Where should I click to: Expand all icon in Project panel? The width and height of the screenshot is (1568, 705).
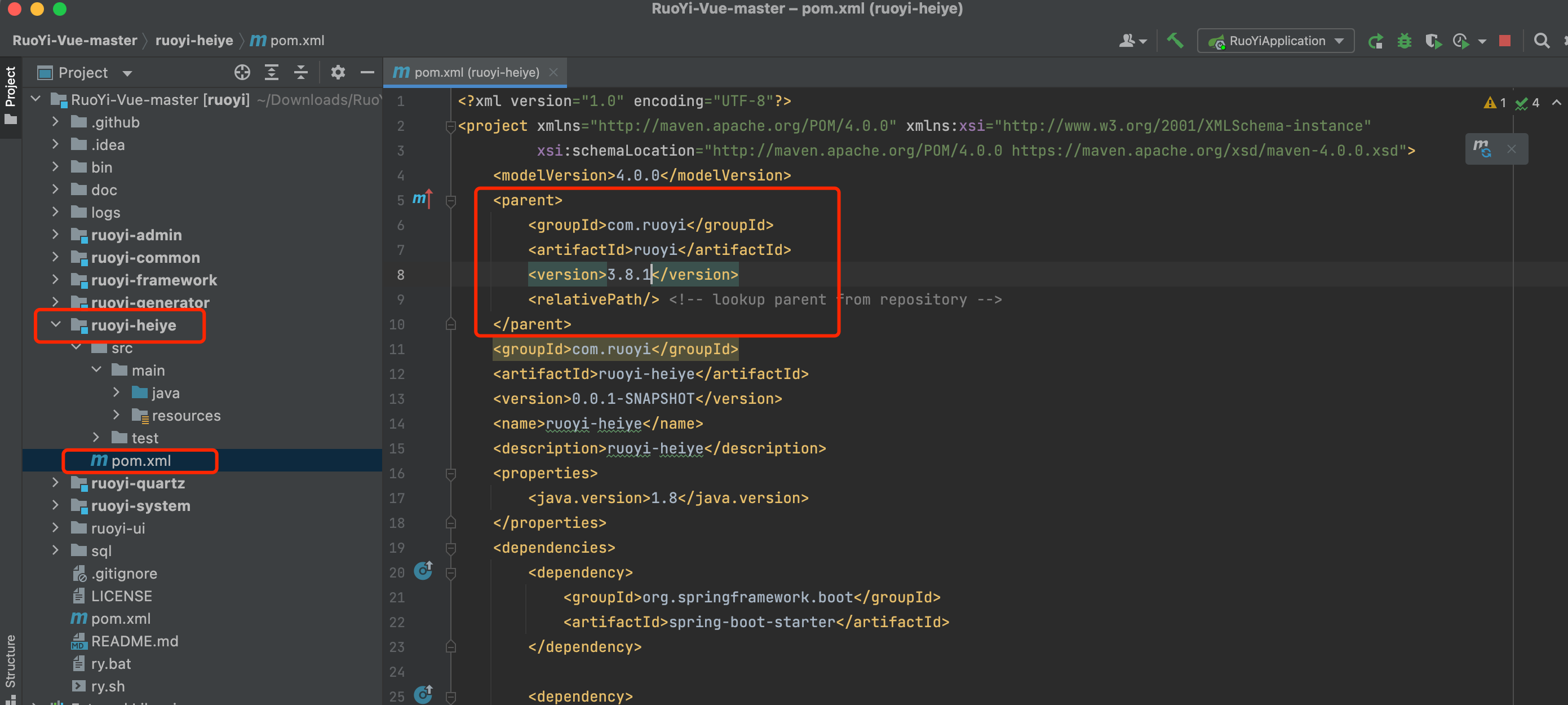tap(272, 73)
